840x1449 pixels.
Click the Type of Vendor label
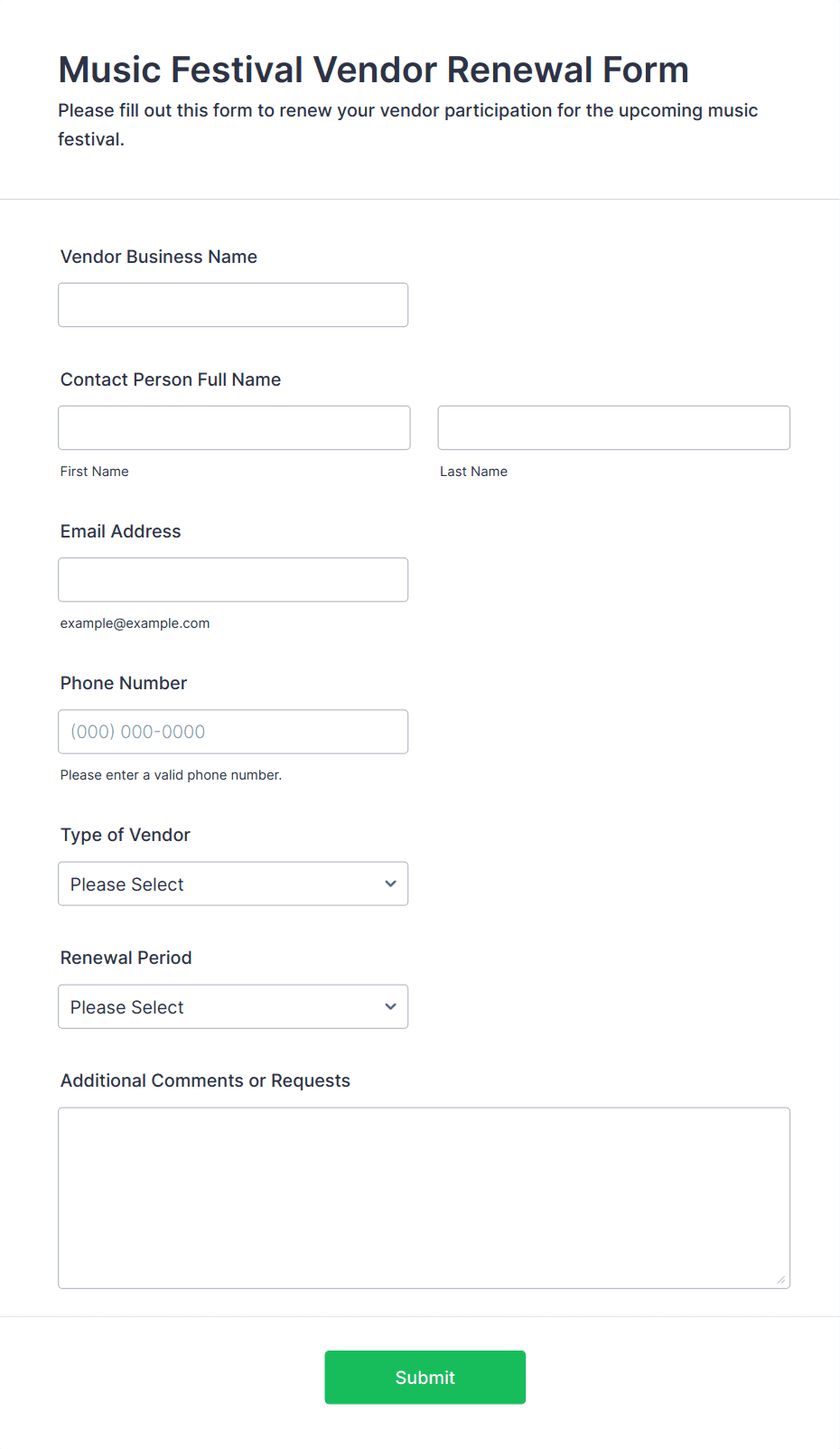[126, 835]
